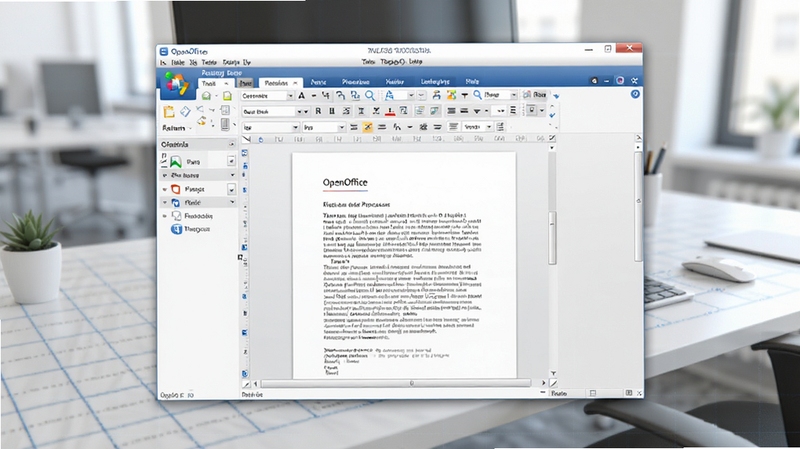Click the ruler corner icon at left of horizontal ruler
Image resolution: width=800 pixels, height=449 pixels.
[x=246, y=139]
